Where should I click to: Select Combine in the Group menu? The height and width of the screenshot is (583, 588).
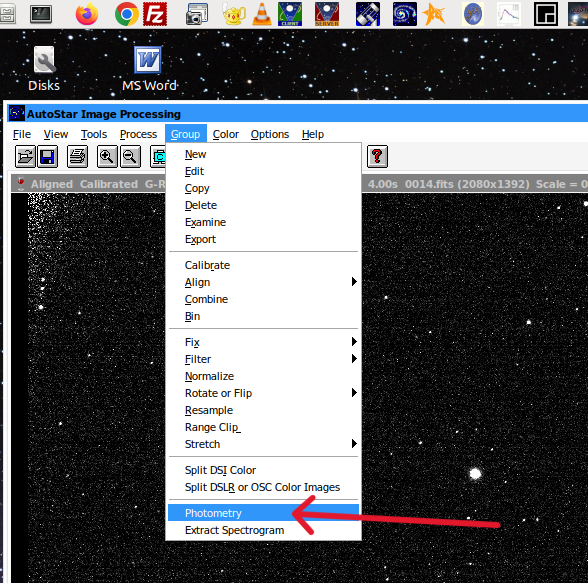[263, 299]
